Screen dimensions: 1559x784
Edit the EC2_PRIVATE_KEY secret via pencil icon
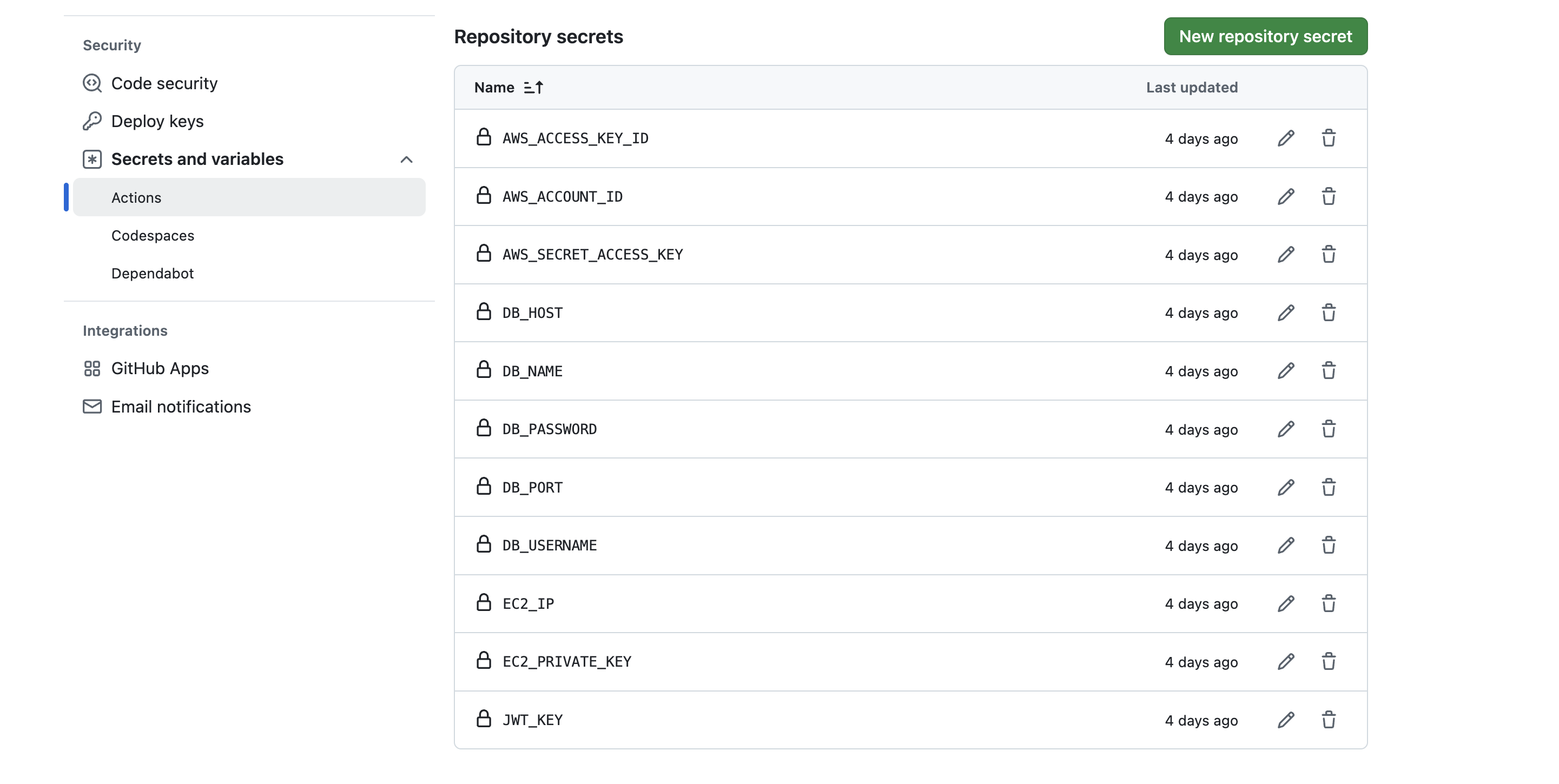(1286, 662)
